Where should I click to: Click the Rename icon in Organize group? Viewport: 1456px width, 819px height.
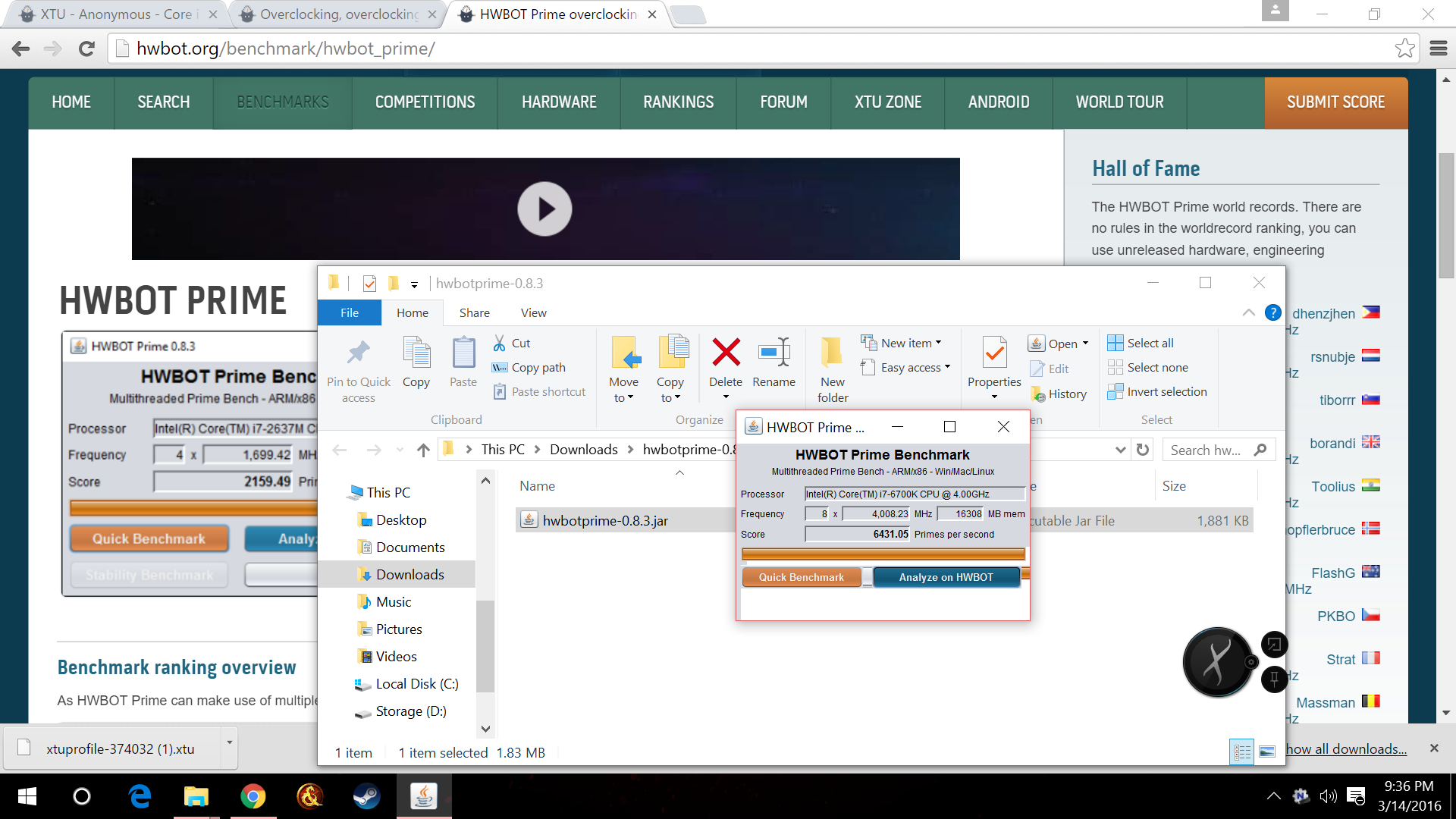coord(774,352)
